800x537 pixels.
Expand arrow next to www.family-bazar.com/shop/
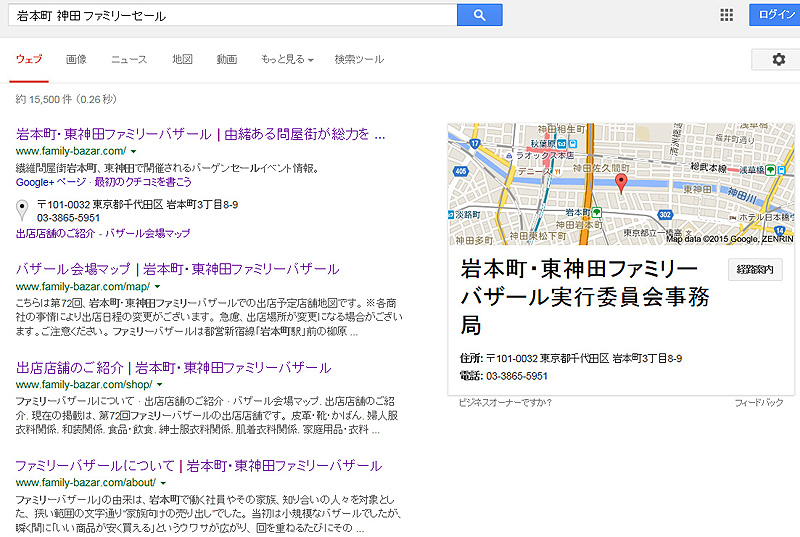coord(160,385)
